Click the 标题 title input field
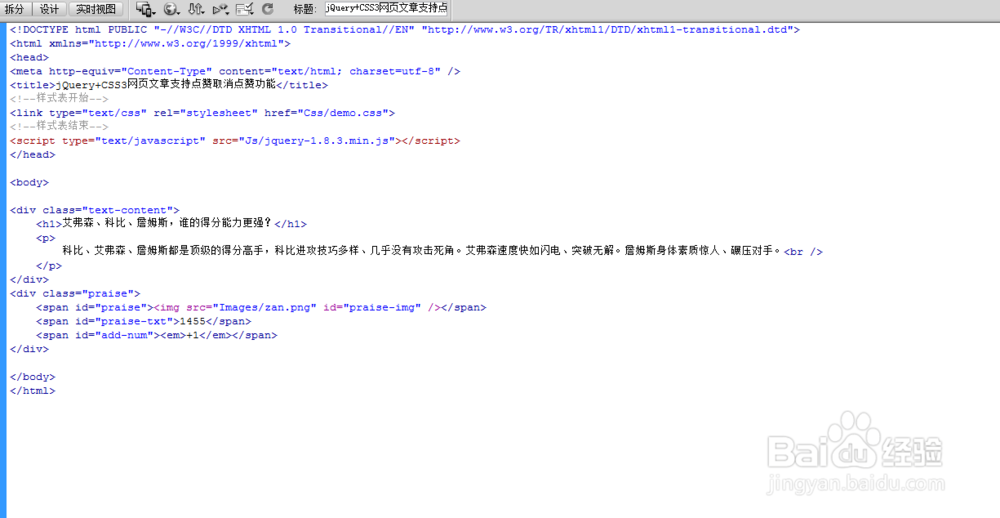Image resolution: width=1000 pixels, height=518 pixels. (386, 9)
